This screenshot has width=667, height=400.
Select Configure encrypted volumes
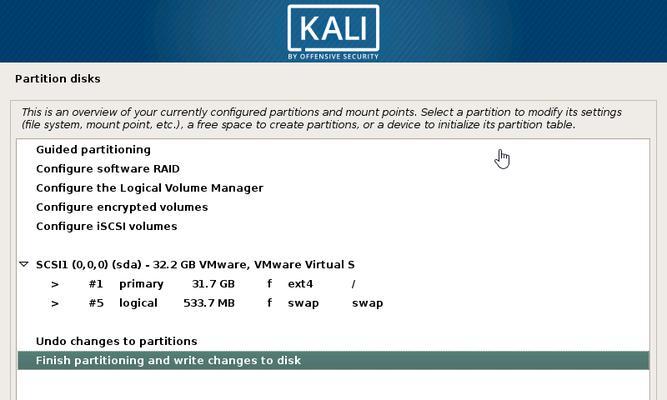click(x=122, y=207)
